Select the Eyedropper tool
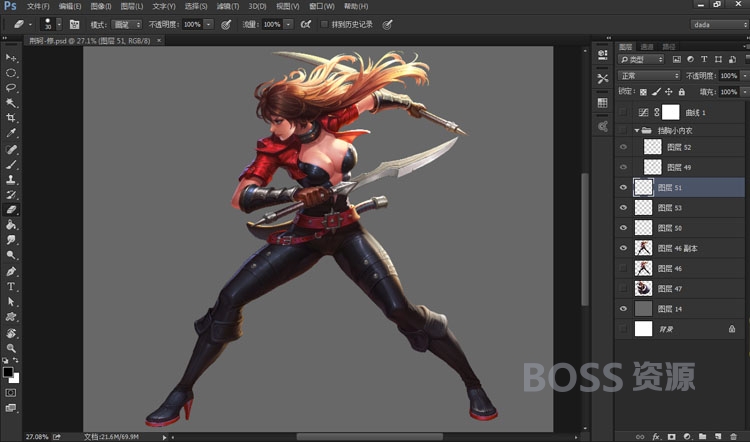The image size is (750, 442). 11,133
